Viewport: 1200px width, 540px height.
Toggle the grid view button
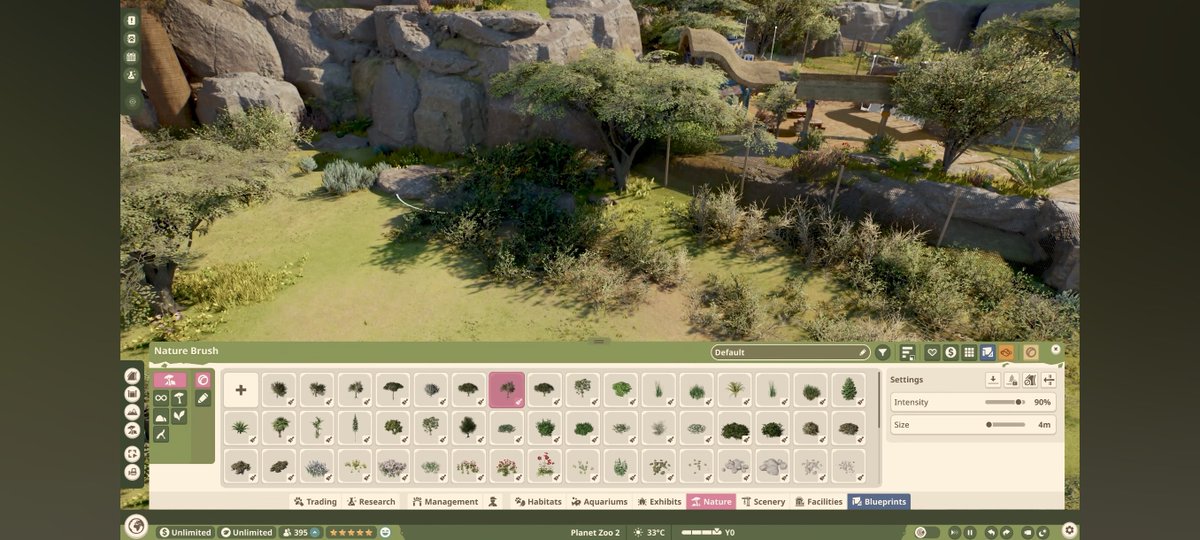pyautogui.click(x=969, y=352)
